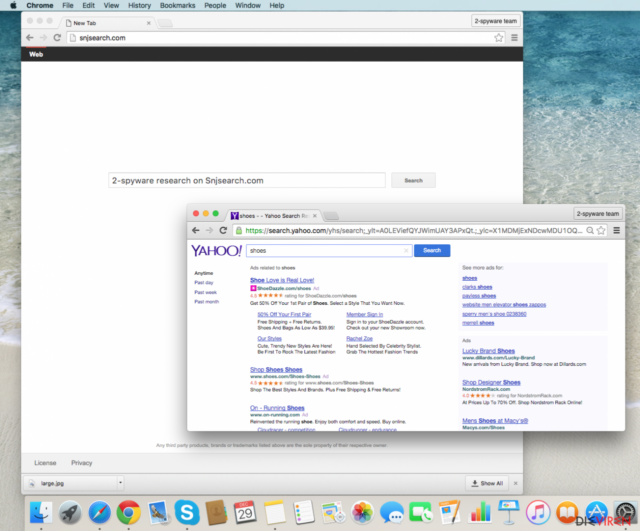Open the Maps icon in the dock

click(333, 512)
